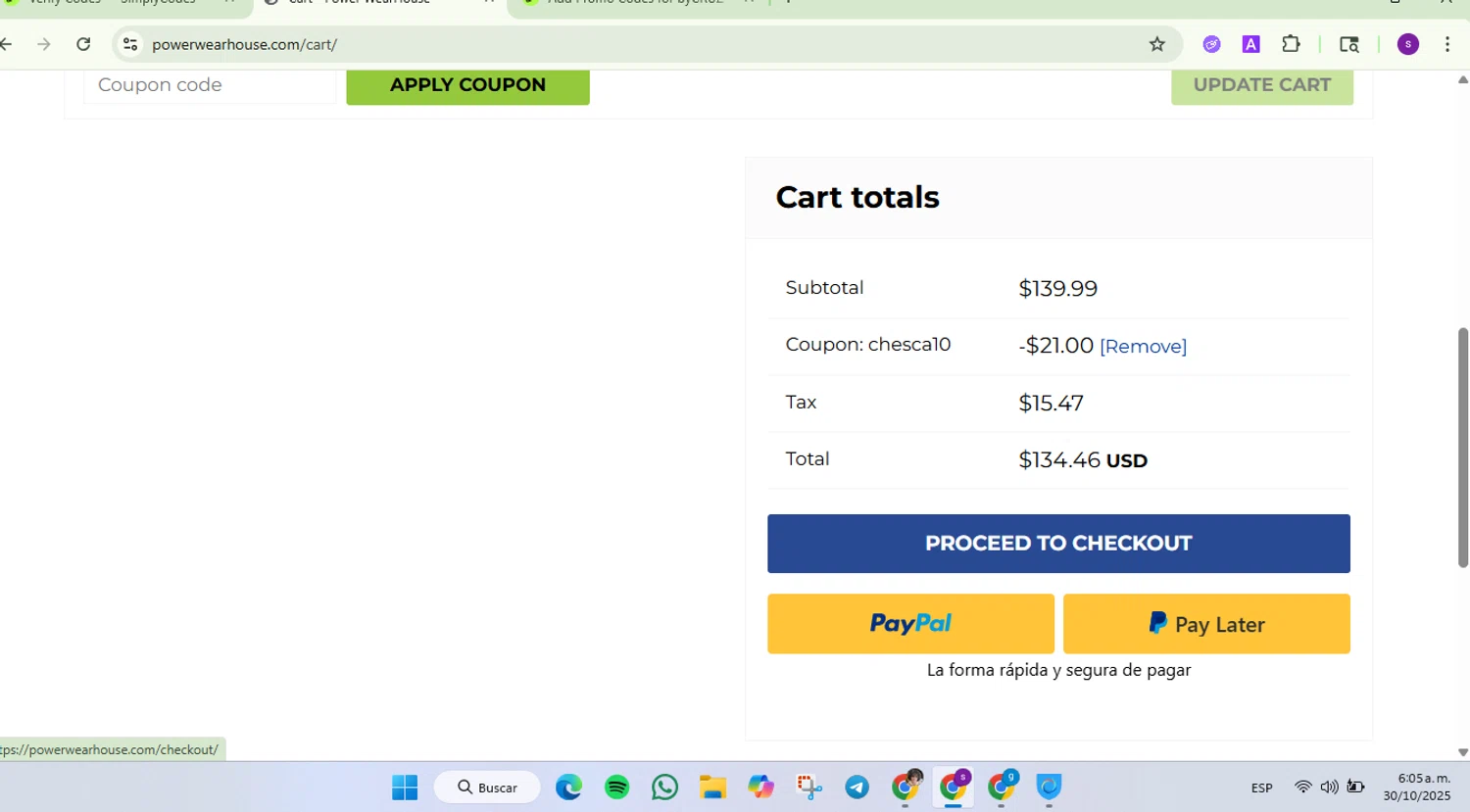The height and width of the screenshot is (812, 1470).
Task: Click the scrollbar up arrow
Action: tap(1463, 79)
